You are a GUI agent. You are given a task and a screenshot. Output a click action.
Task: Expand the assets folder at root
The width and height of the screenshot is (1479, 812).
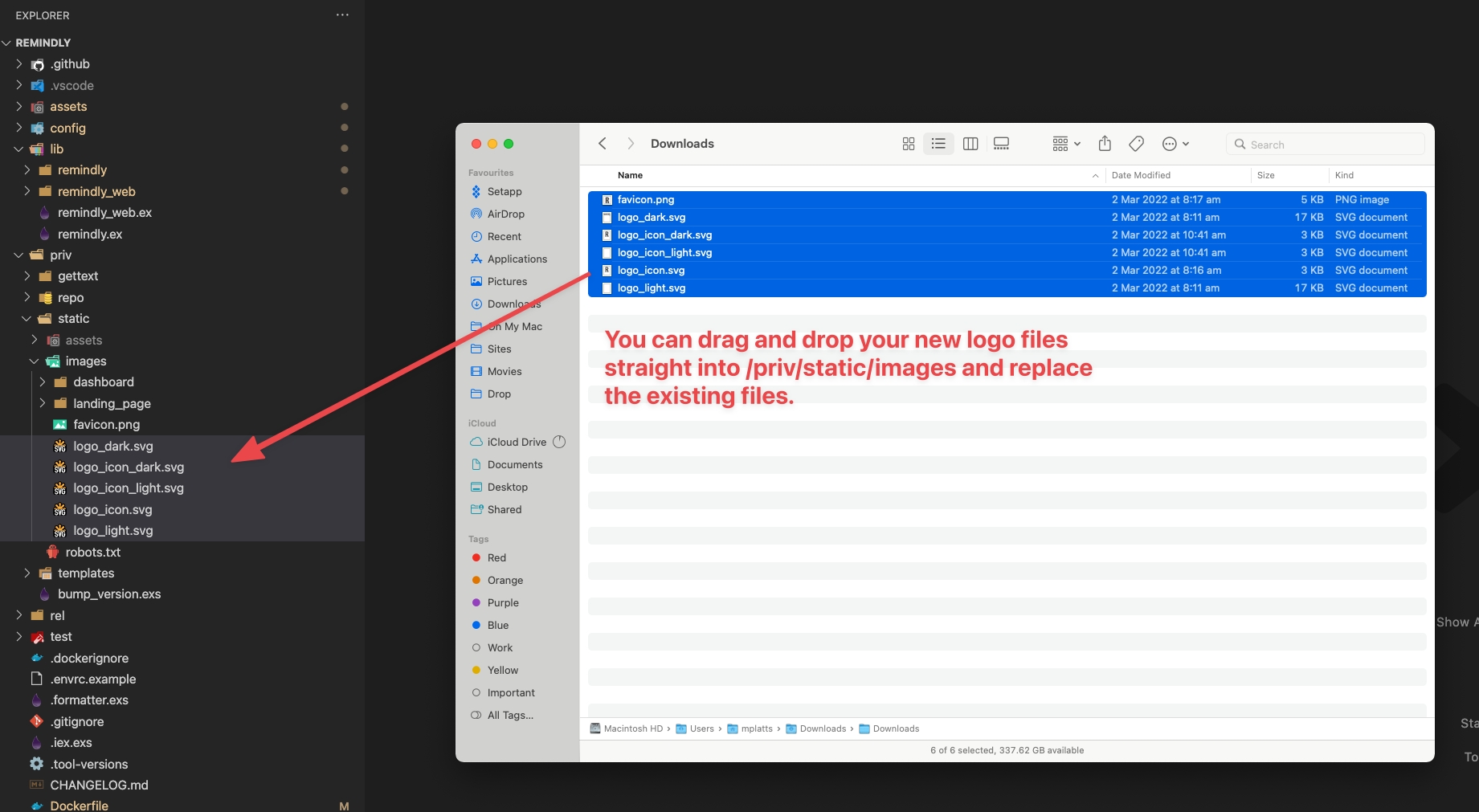coord(68,107)
